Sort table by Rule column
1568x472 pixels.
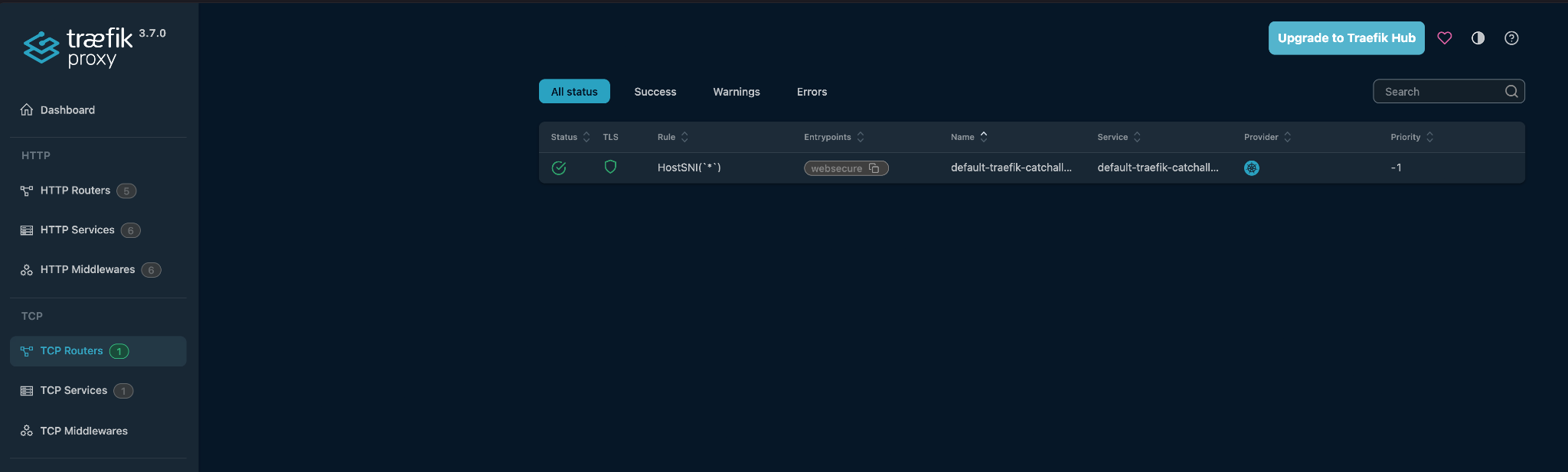pyautogui.click(x=673, y=137)
